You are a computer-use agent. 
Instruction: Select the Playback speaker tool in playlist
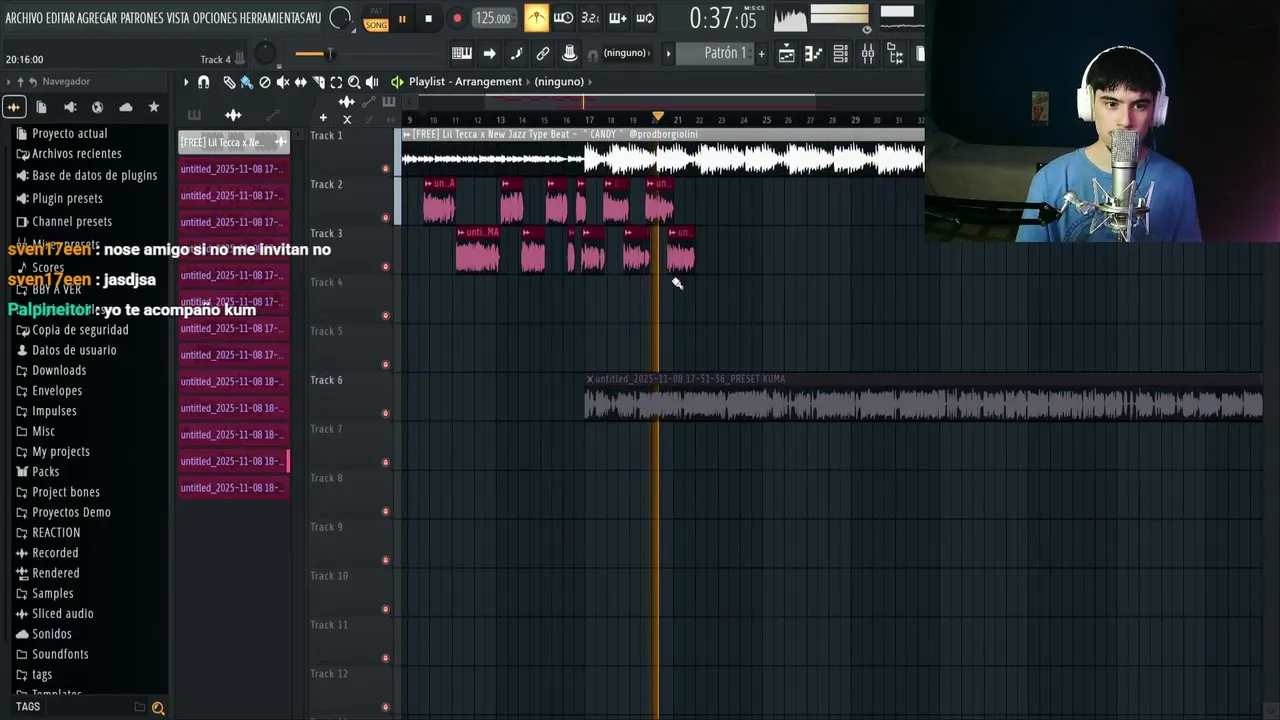tap(372, 82)
